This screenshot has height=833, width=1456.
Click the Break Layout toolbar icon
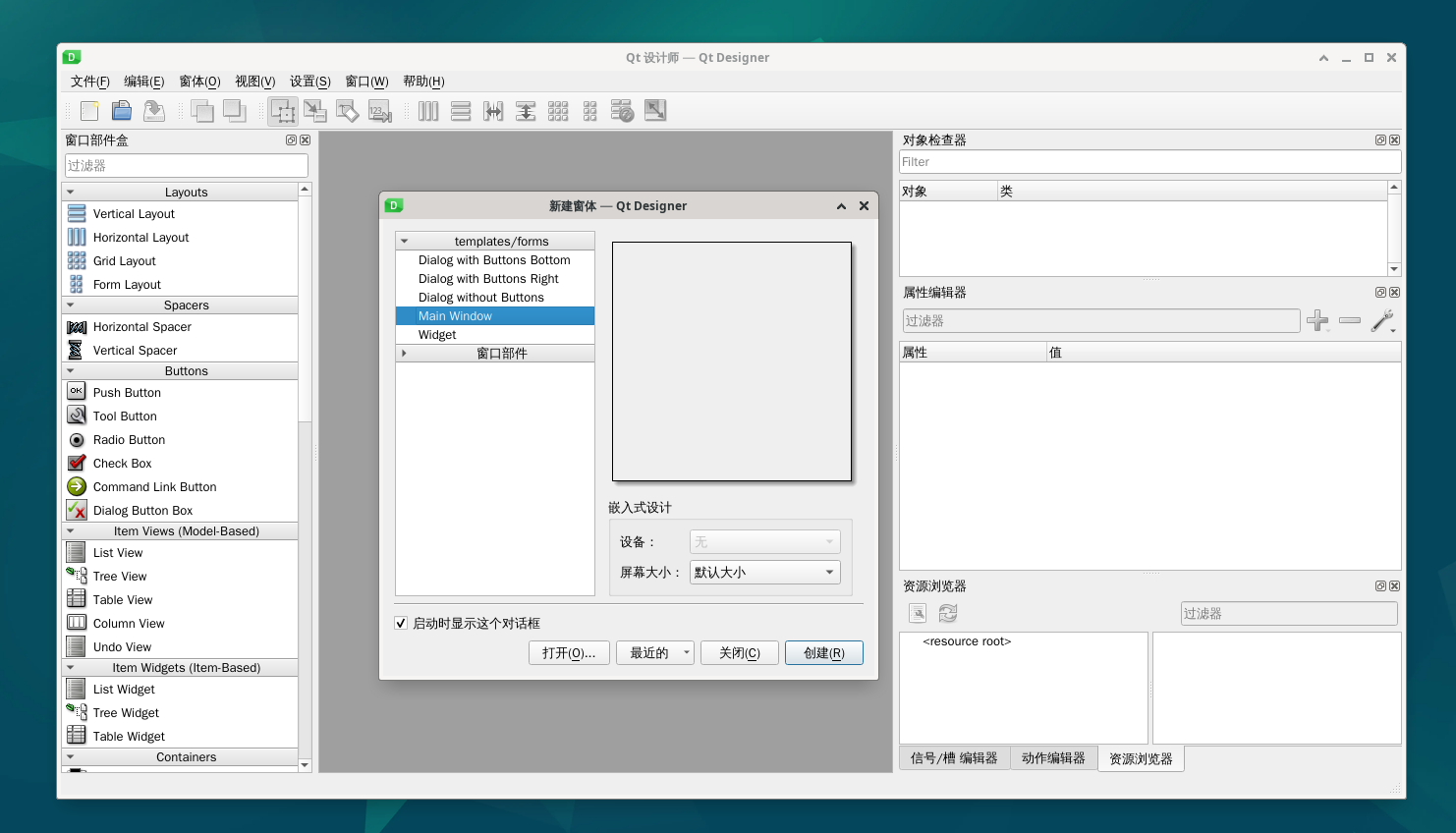pos(623,111)
